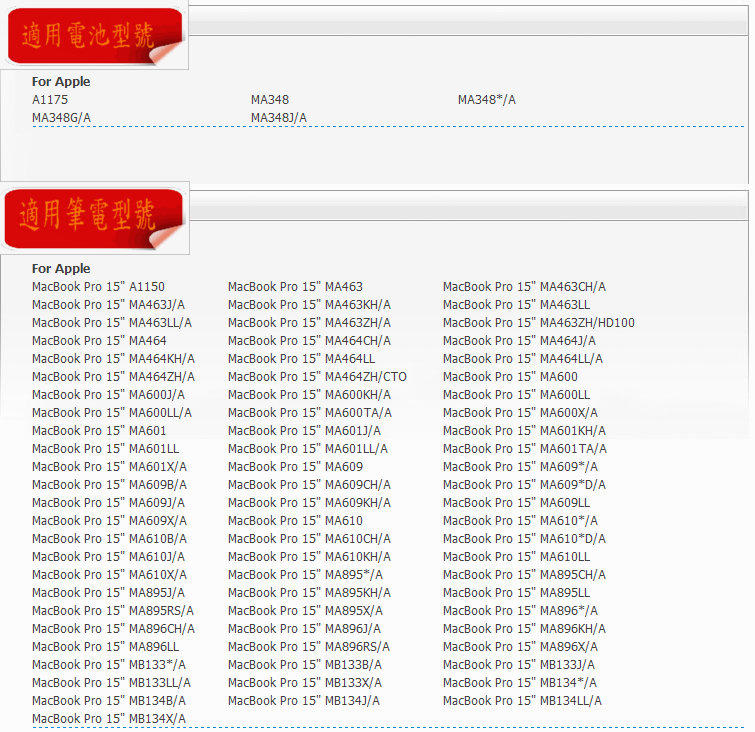The width and height of the screenshot is (755, 732).
Task: Click MacBook Pro 15" MA610CH/A
Action: click(x=309, y=538)
